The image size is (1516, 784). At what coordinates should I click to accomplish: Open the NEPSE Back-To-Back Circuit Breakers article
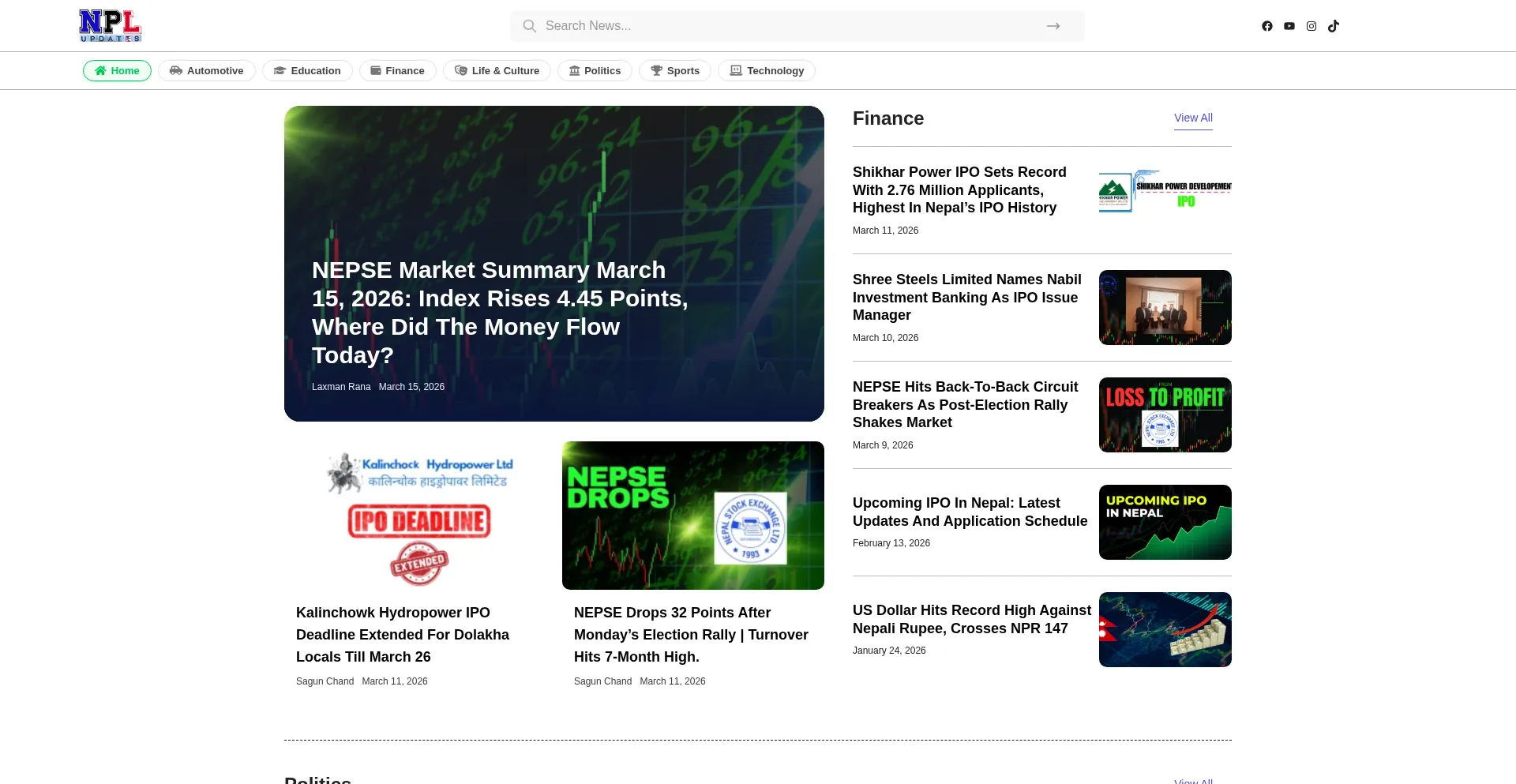pyautogui.click(x=965, y=405)
